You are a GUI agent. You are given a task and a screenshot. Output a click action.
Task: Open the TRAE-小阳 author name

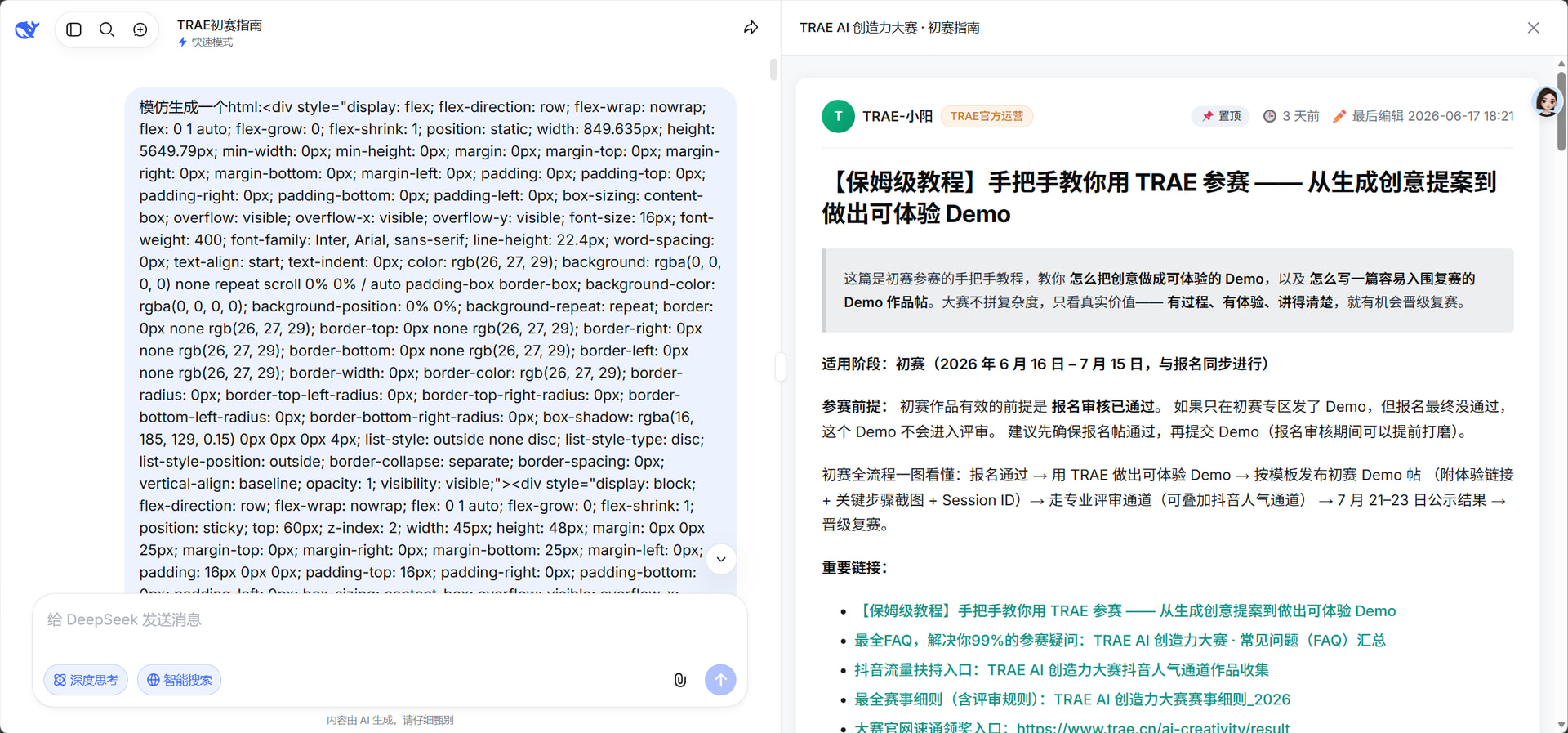coord(898,116)
